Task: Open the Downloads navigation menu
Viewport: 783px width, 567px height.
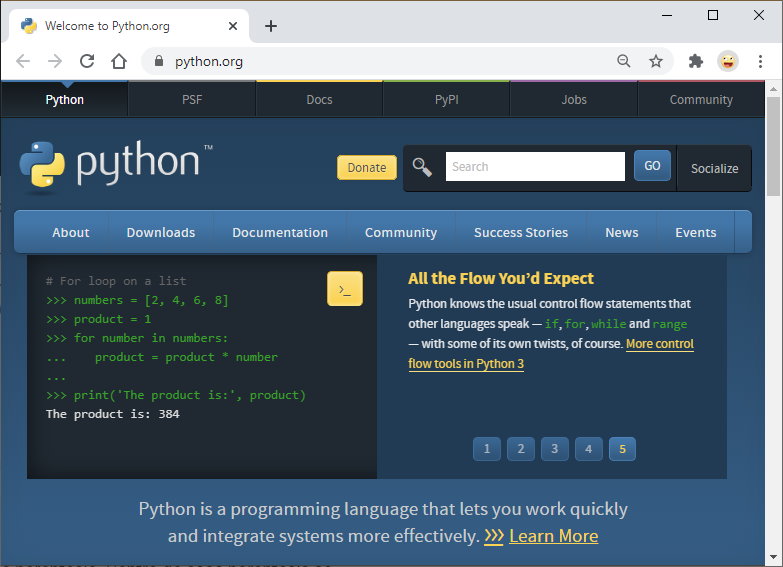Action: point(160,232)
